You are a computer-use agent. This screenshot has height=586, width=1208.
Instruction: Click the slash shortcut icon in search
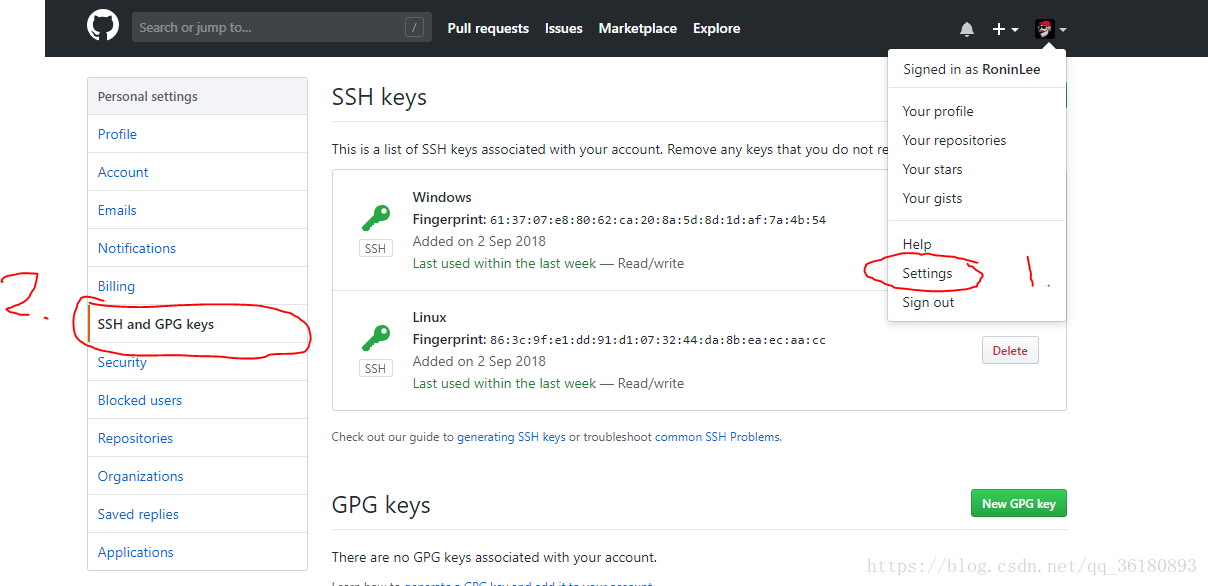pyautogui.click(x=414, y=28)
